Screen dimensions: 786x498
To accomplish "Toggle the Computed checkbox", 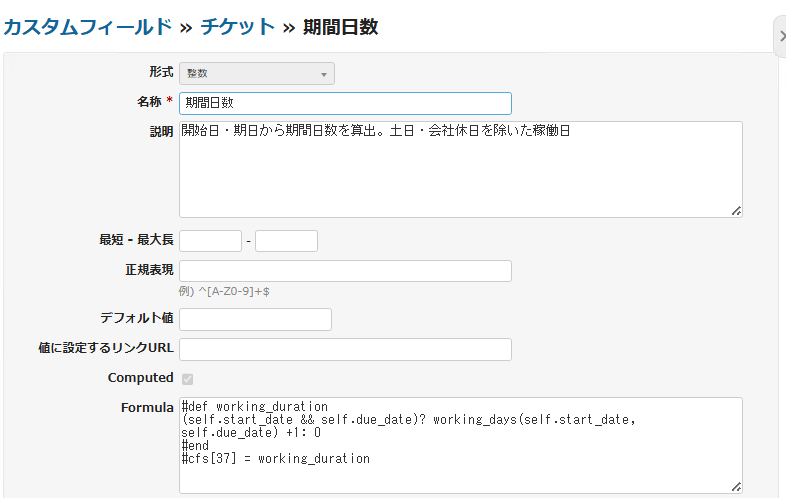I will tap(188, 378).
